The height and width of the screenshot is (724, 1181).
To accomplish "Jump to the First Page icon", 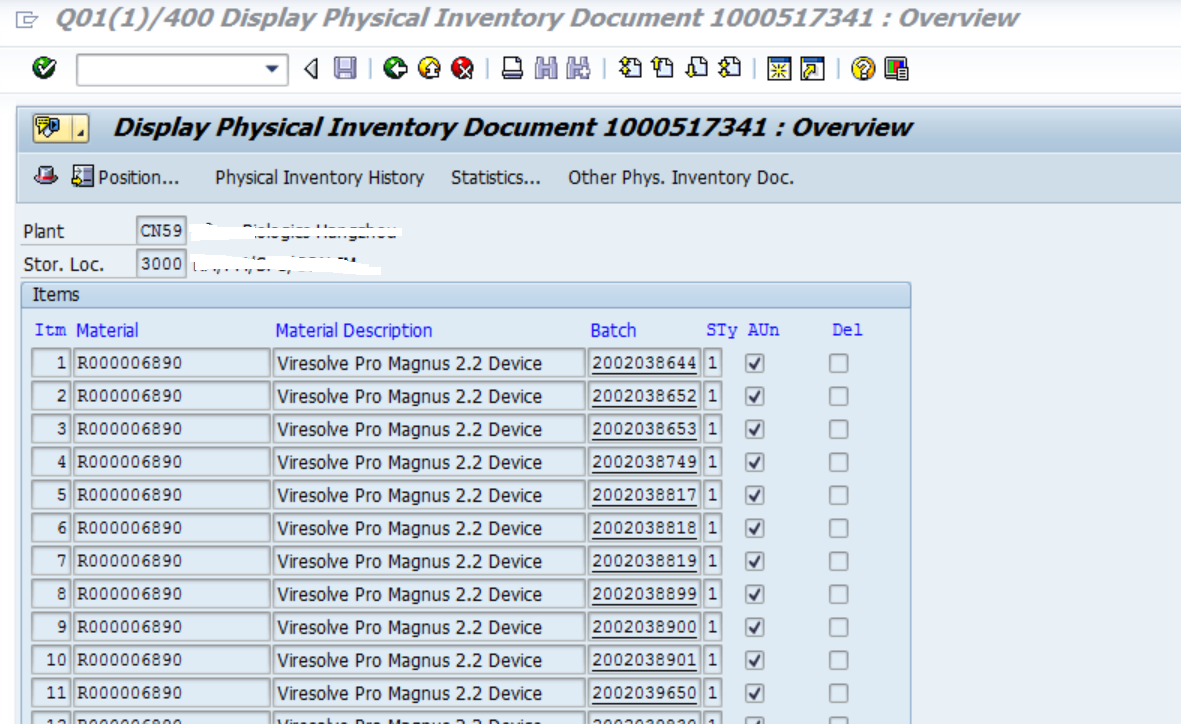I will pyautogui.click(x=630, y=69).
